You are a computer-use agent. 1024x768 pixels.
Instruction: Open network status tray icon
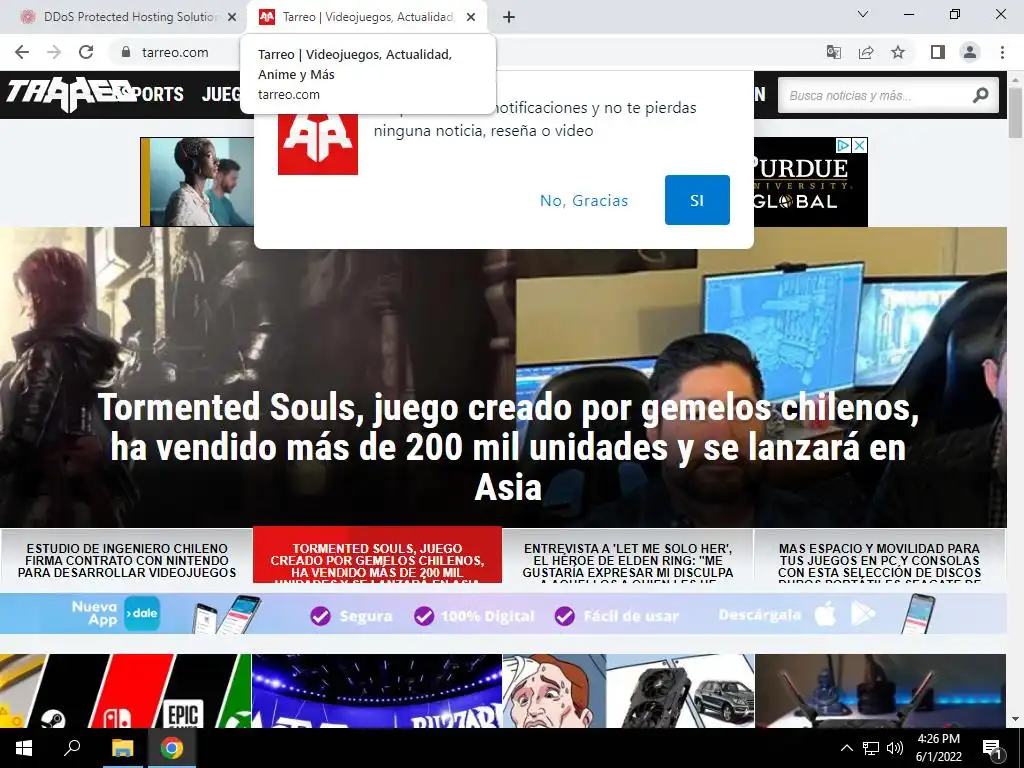[x=871, y=748]
